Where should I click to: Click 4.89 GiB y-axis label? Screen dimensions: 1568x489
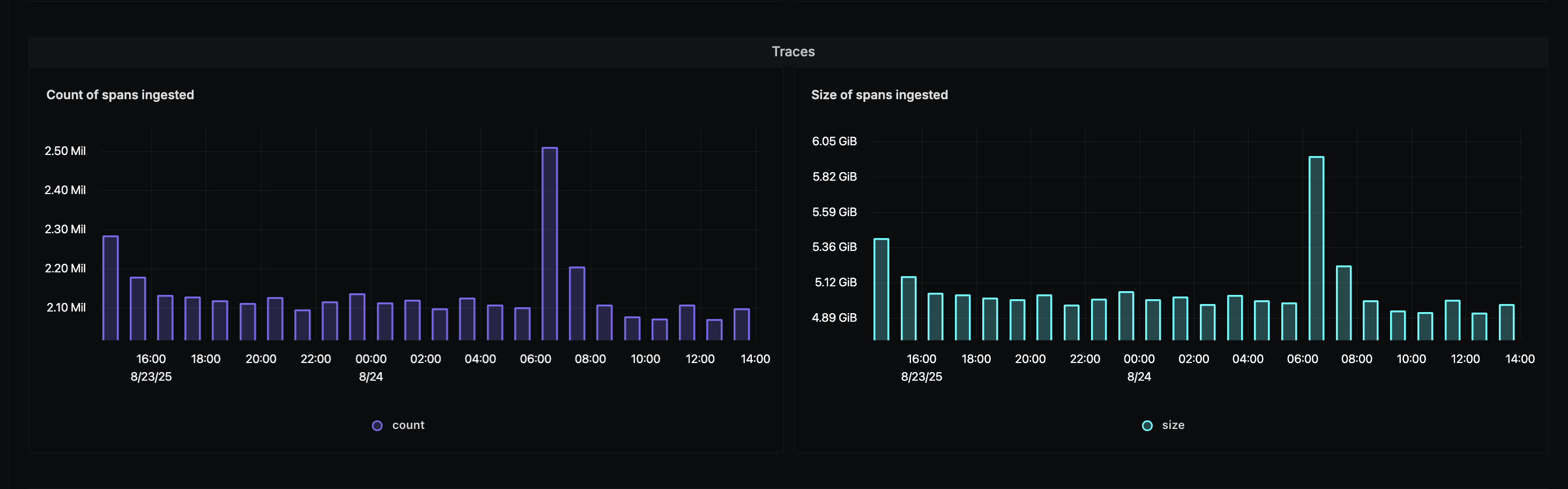click(x=834, y=317)
